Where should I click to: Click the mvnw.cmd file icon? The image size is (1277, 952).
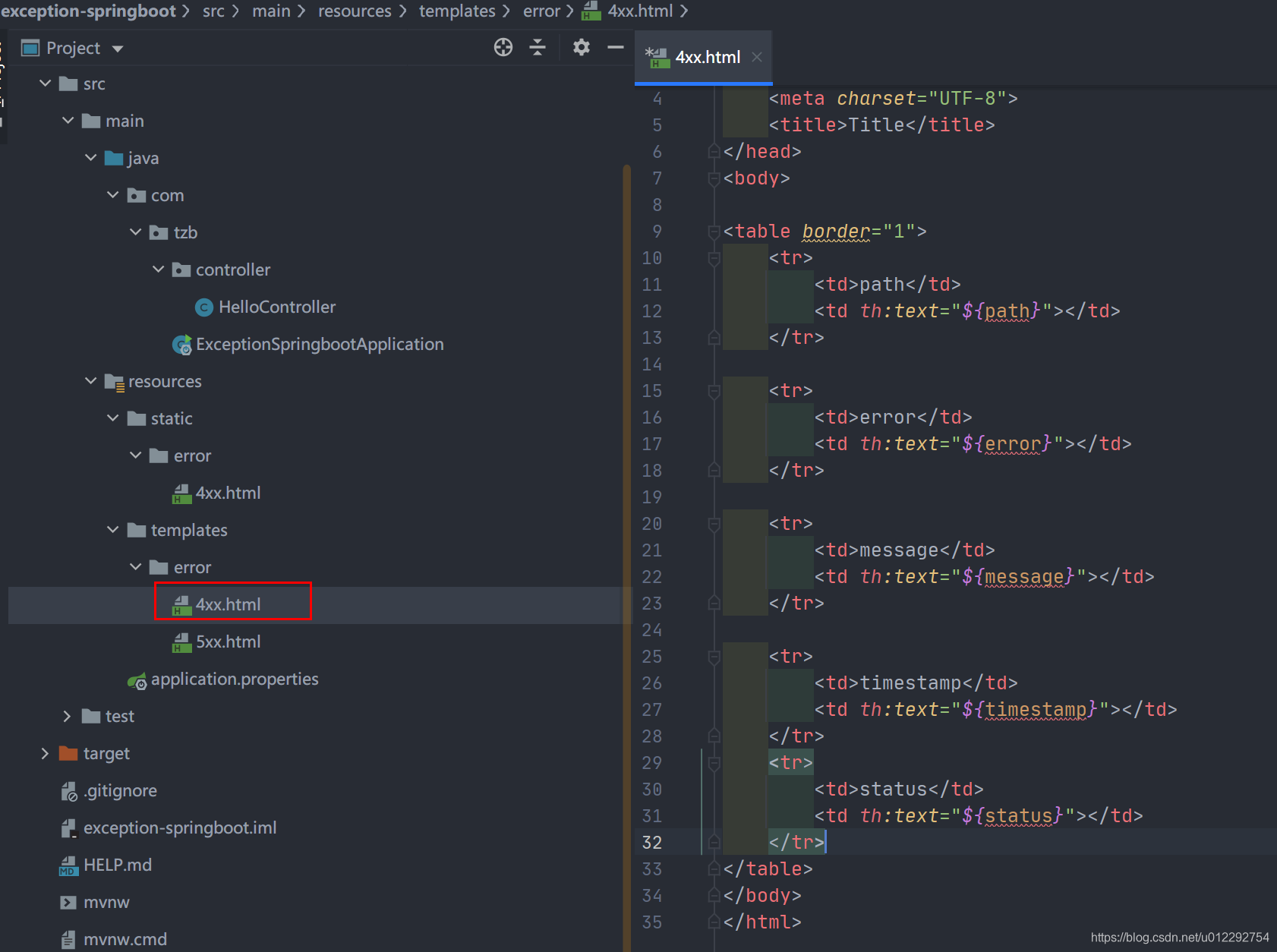pyautogui.click(x=68, y=940)
